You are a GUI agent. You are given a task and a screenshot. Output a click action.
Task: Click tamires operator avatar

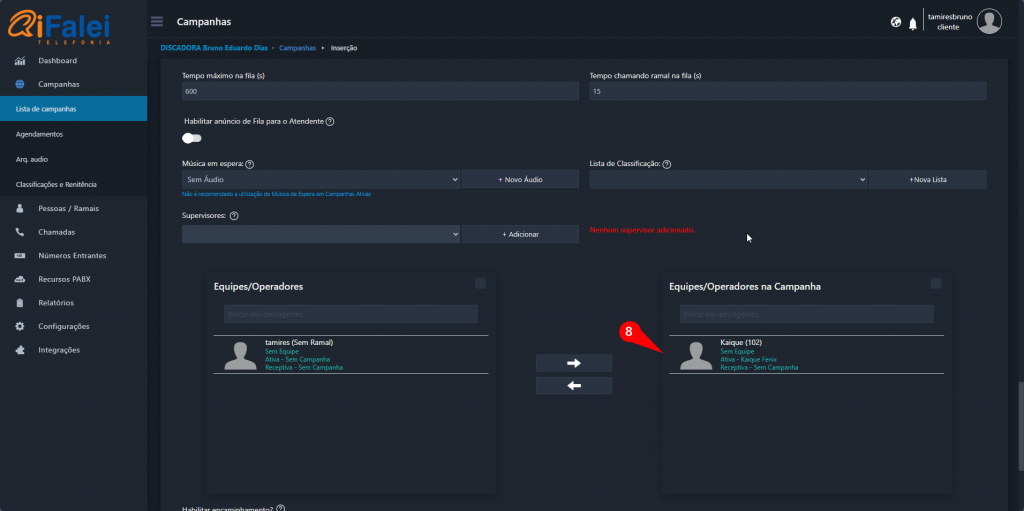pyautogui.click(x=240, y=355)
